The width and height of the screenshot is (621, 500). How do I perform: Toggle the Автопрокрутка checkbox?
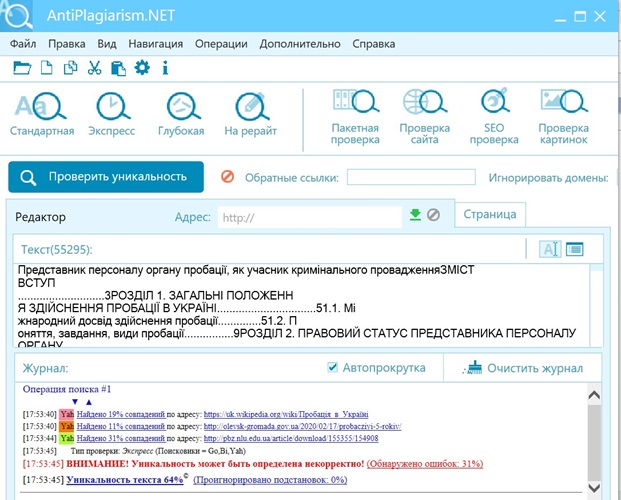click(333, 367)
